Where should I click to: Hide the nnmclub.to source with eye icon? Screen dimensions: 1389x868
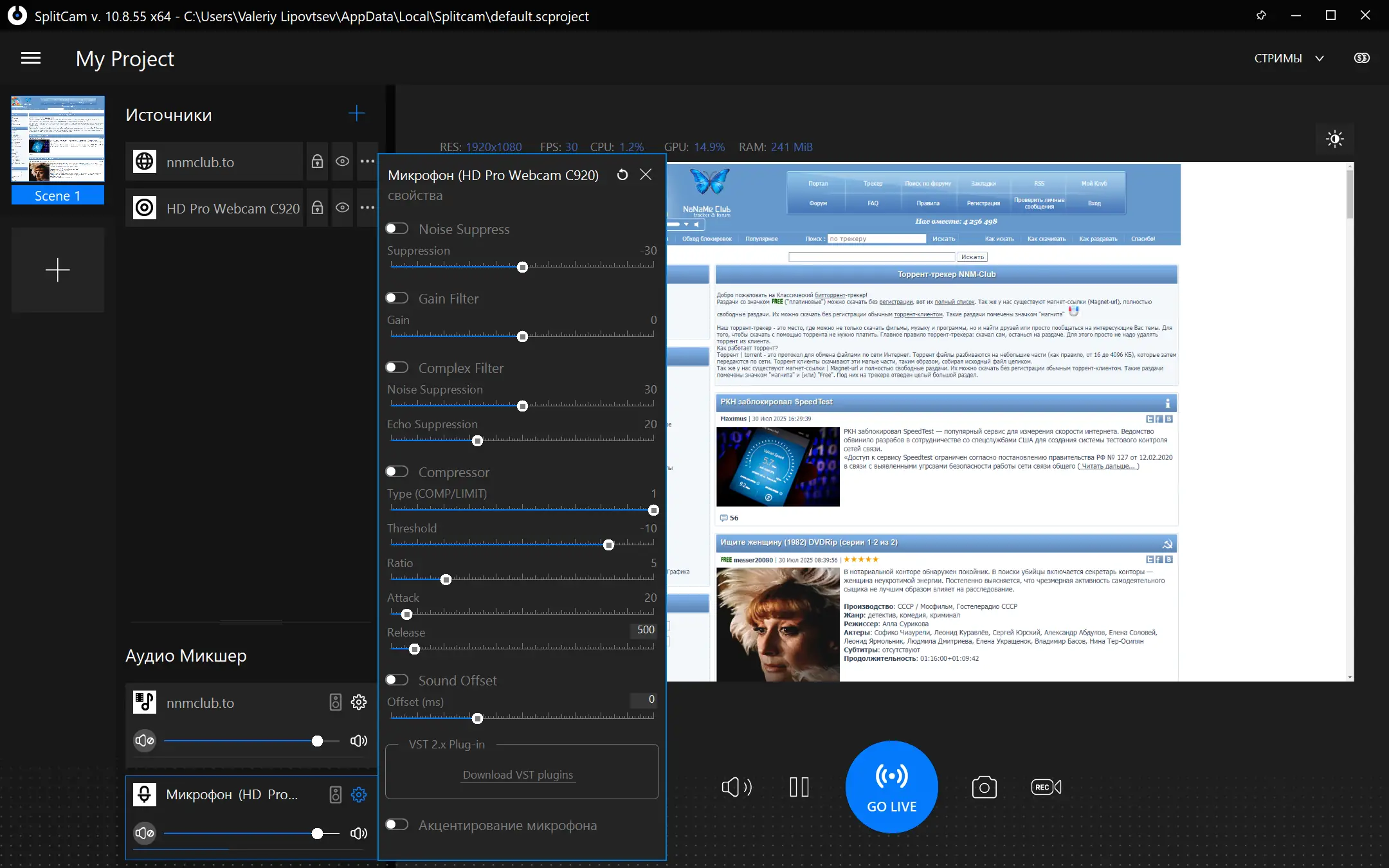[x=343, y=161]
